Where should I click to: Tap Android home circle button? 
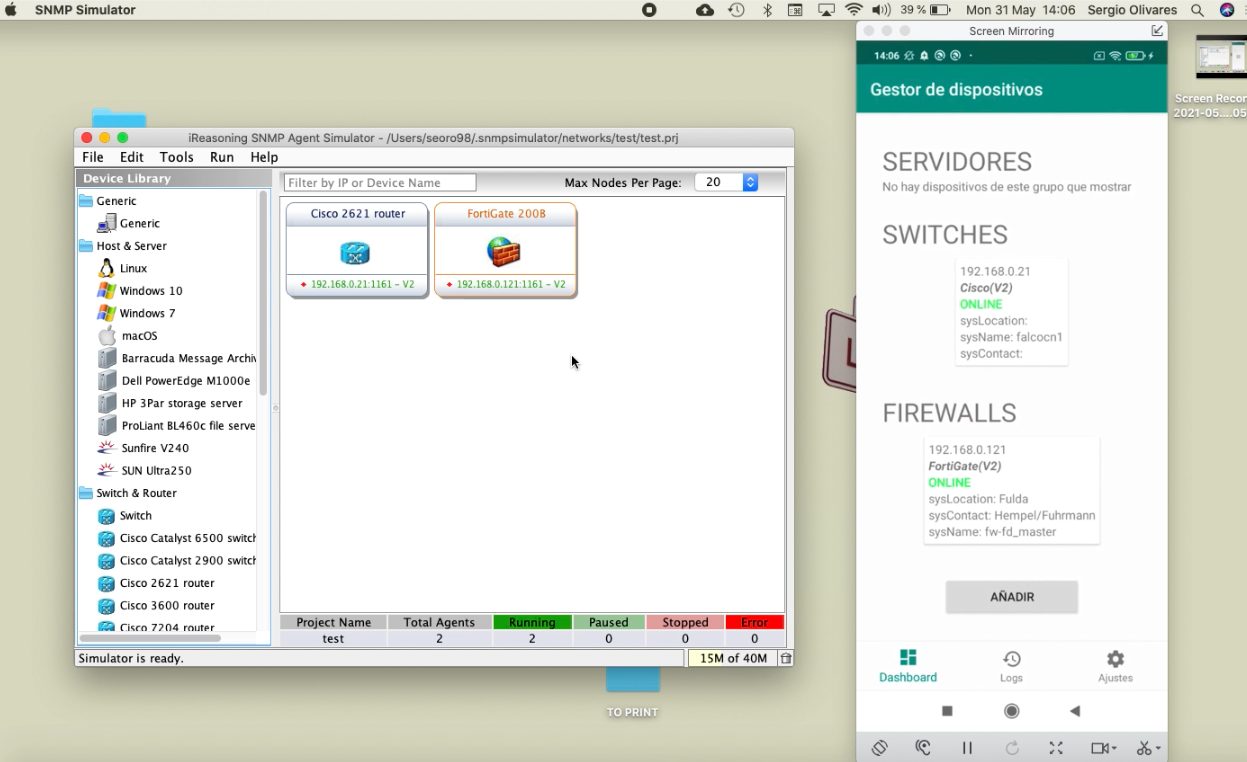[1012, 711]
